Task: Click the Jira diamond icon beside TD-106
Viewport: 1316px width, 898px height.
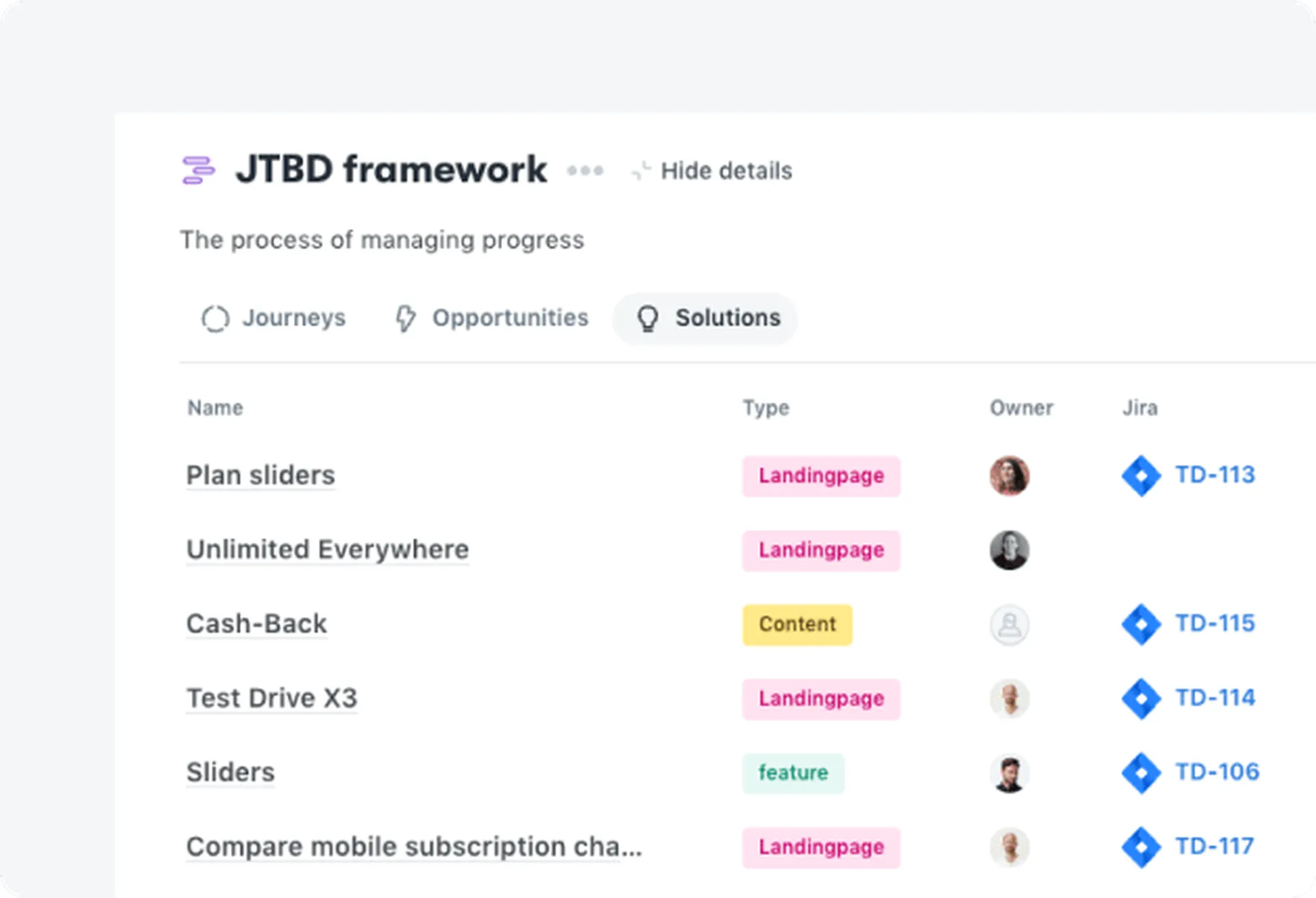Action: coord(1141,773)
